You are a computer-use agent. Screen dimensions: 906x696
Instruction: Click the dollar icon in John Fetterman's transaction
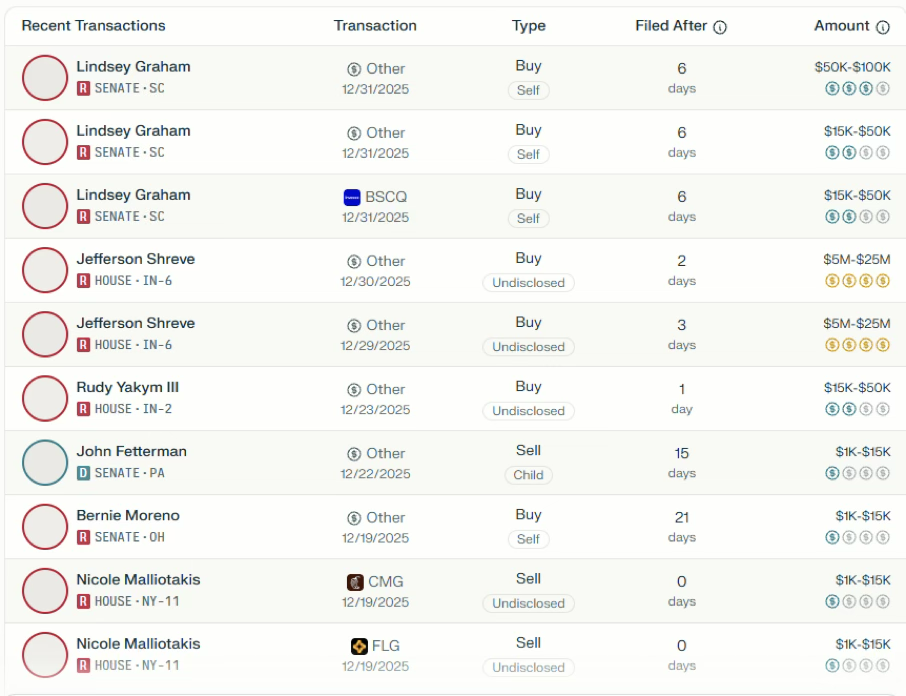354,454
